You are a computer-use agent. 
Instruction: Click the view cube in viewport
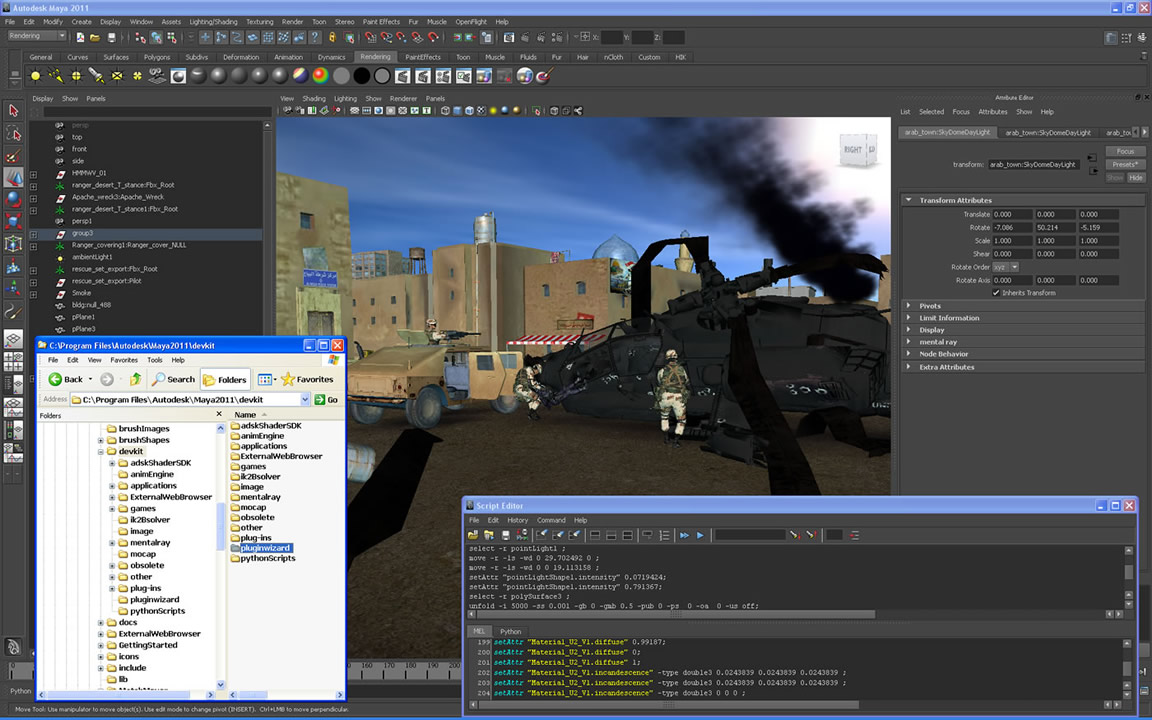pos(858,150)
